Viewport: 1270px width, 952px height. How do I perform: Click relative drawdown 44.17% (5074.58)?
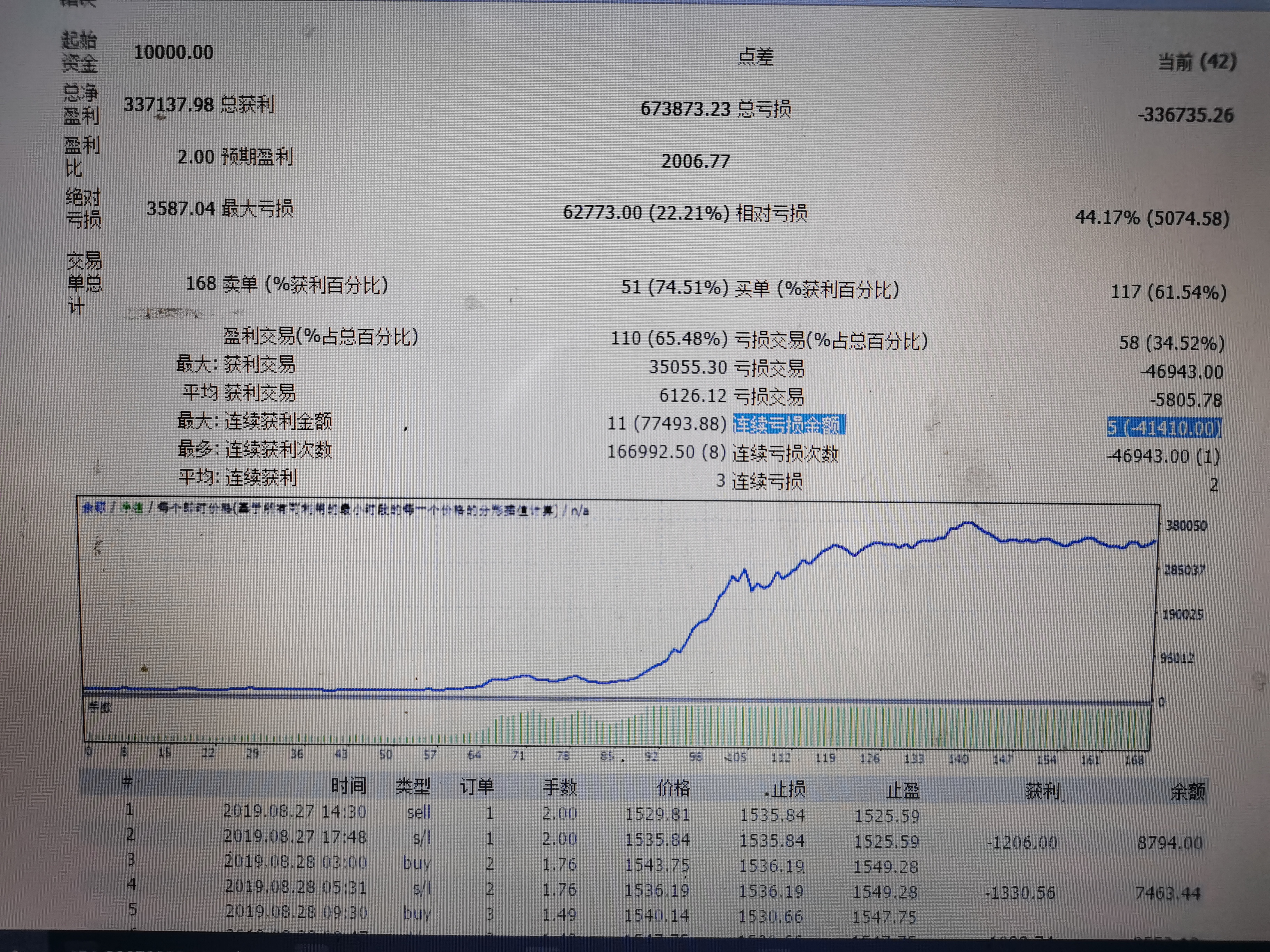[1152, 218]
